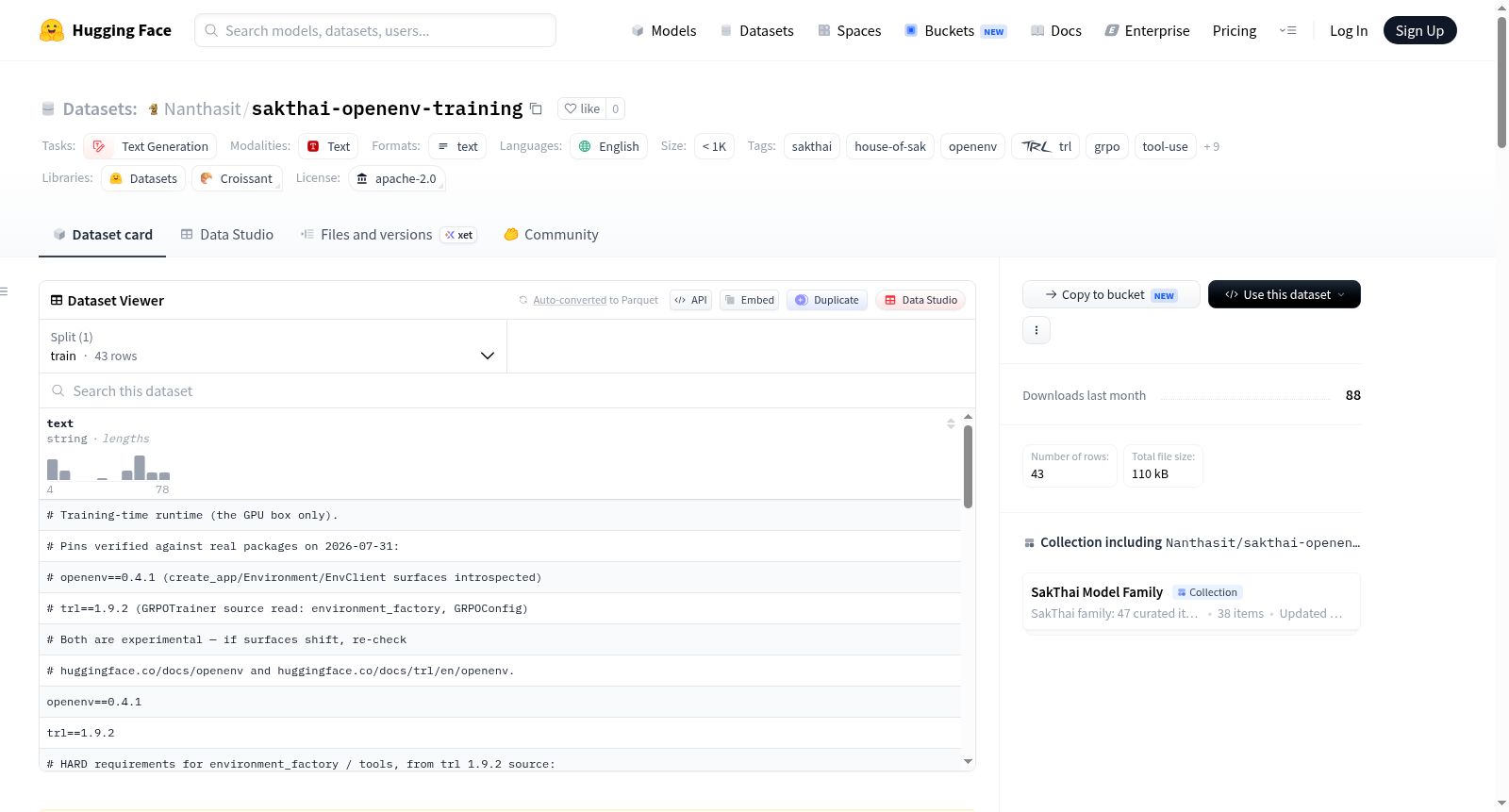
Task: Open the Use this dataset dropdown
Action: coord(1284,294)
